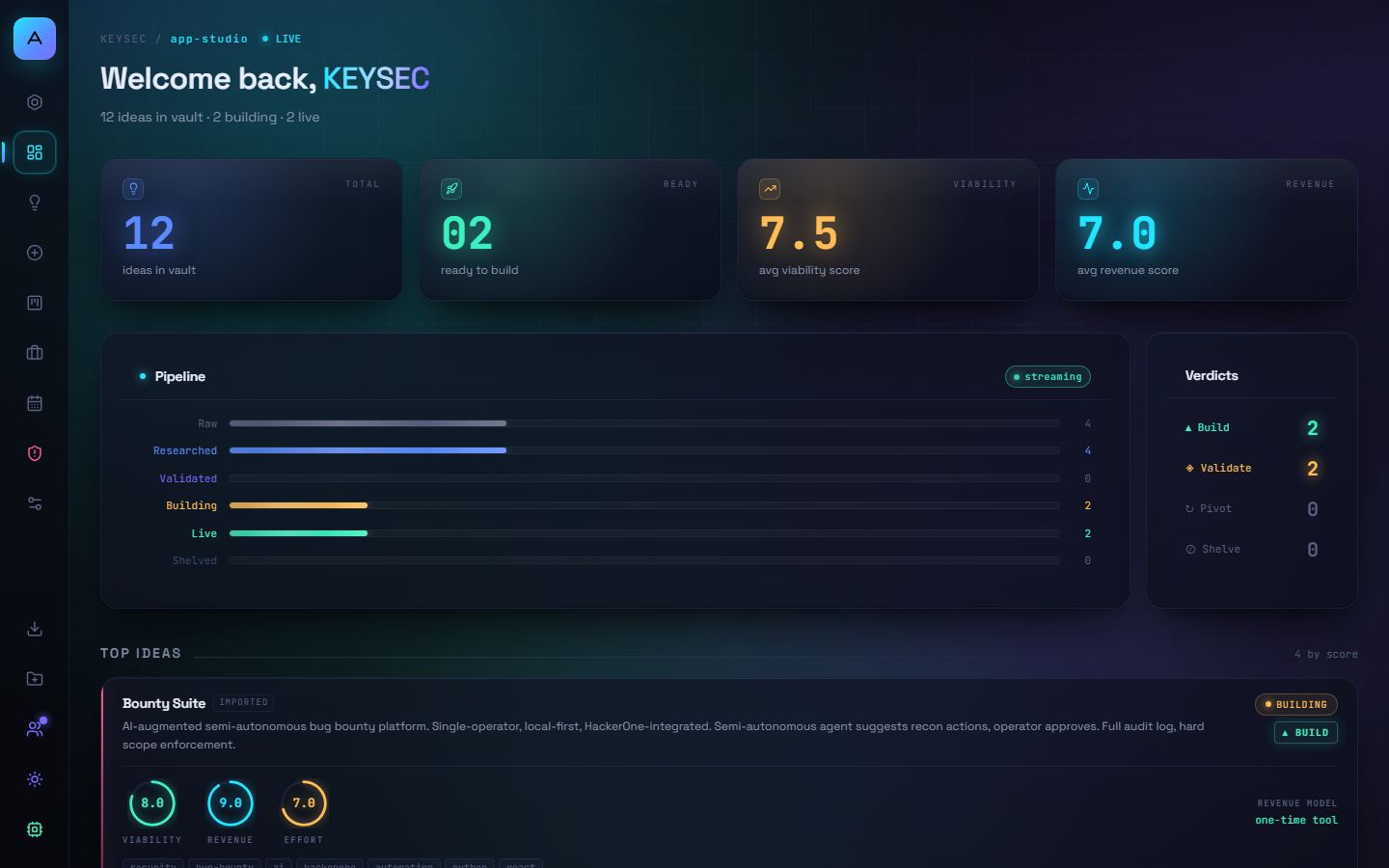Image resolution: width=1389 pixels, height=868 pixels.
Task: Select the Researched pipeline stage label
Action: (185, 451)
